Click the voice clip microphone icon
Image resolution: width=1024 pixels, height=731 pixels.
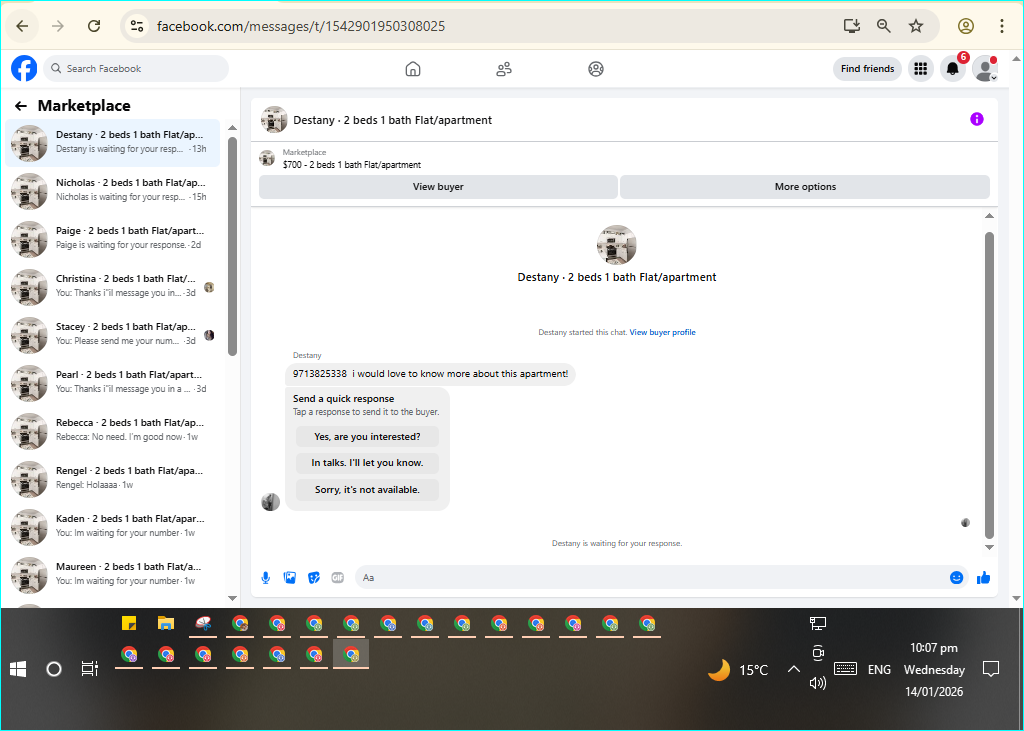pos(266,577)
